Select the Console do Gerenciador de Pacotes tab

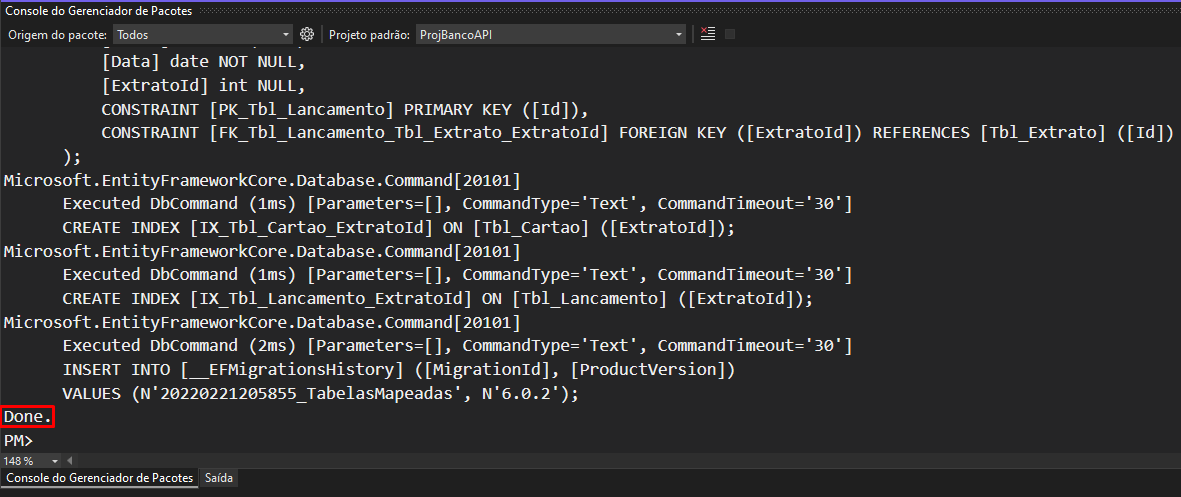click(x=99, y=478)
